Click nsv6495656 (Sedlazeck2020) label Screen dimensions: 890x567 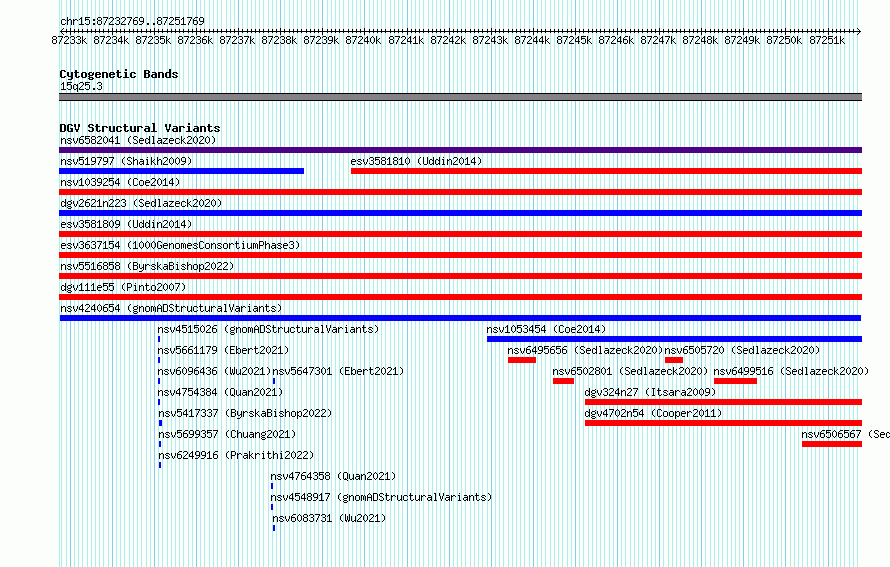[585, 350]
